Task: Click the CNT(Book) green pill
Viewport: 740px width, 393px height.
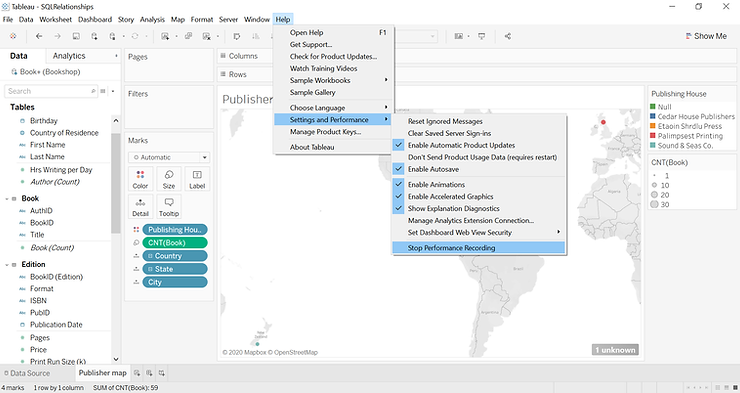Action: pos(175,242)
